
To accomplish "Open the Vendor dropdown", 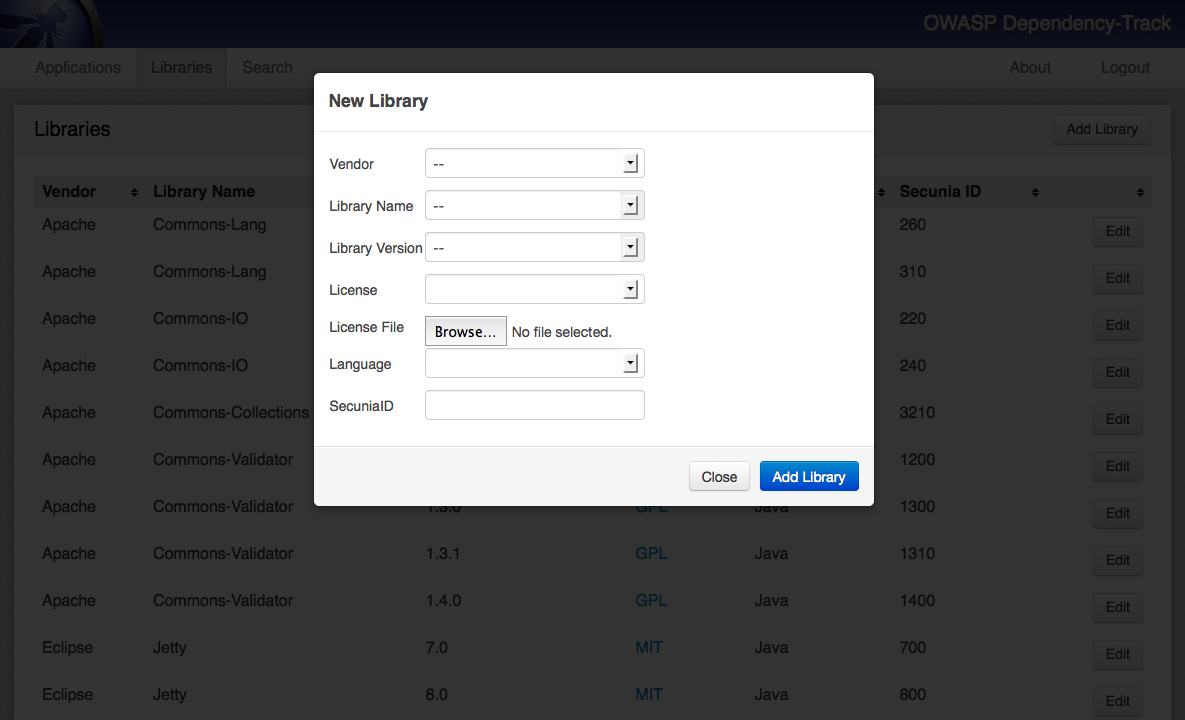I will 534,164.
